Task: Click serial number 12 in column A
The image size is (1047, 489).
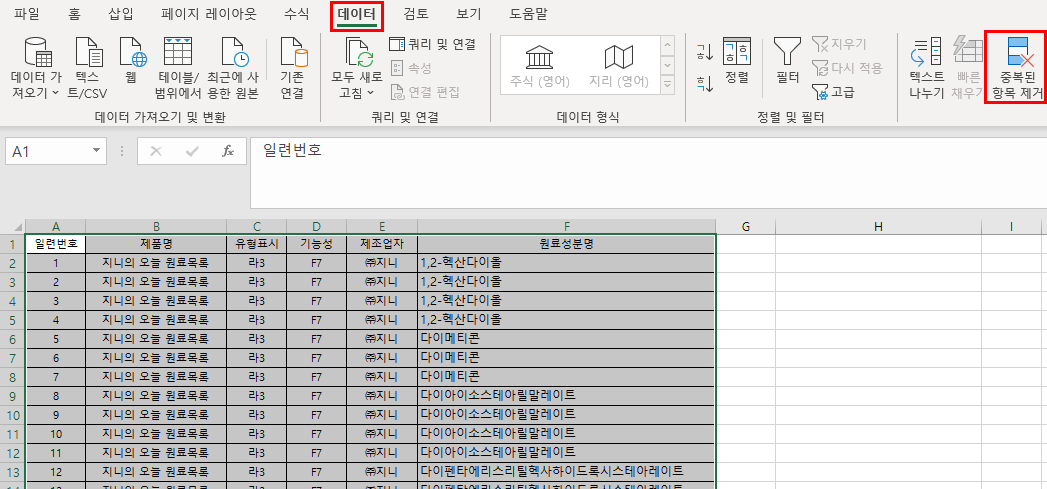Action: [56, 470]
